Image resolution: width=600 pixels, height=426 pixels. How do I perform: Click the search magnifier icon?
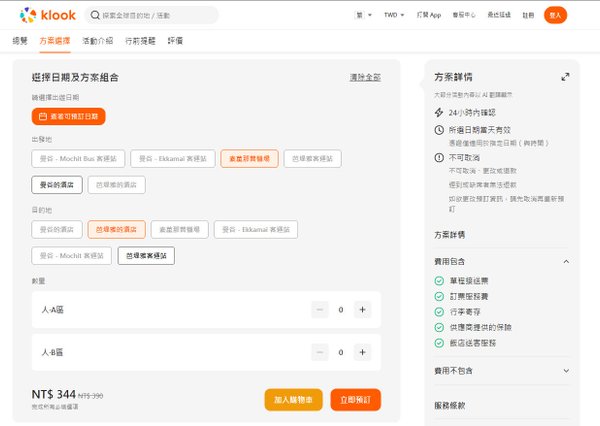tap(95, 15)
